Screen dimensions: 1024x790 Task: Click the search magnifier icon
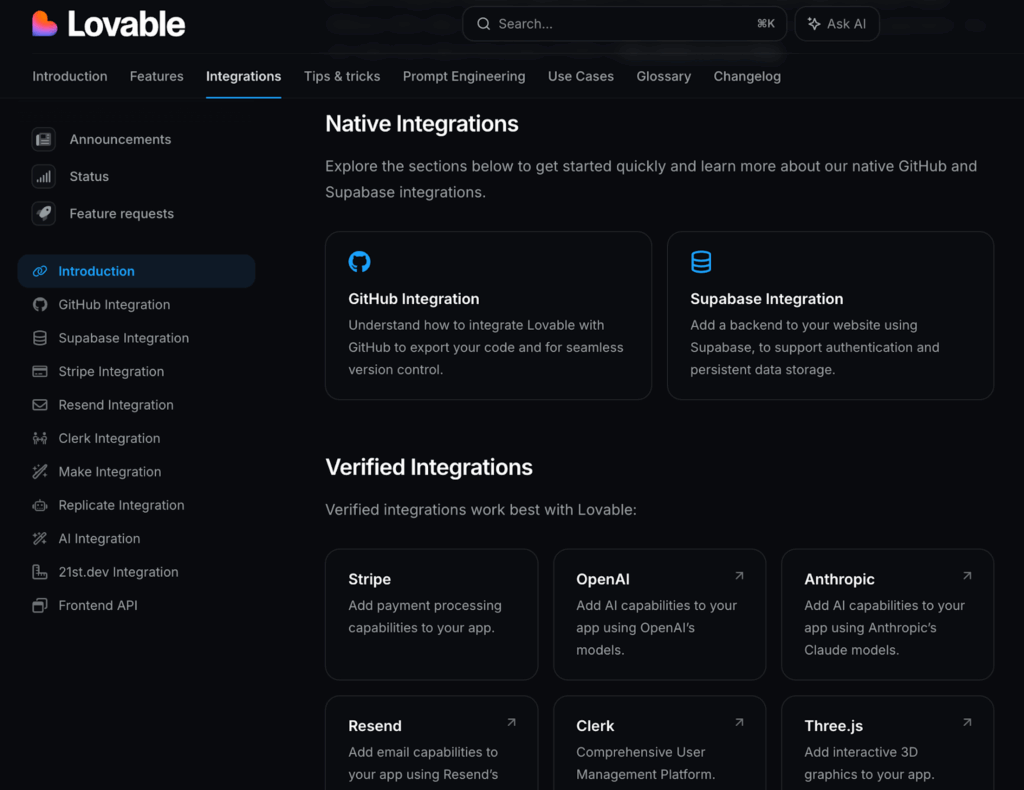(x=483, y=24)
